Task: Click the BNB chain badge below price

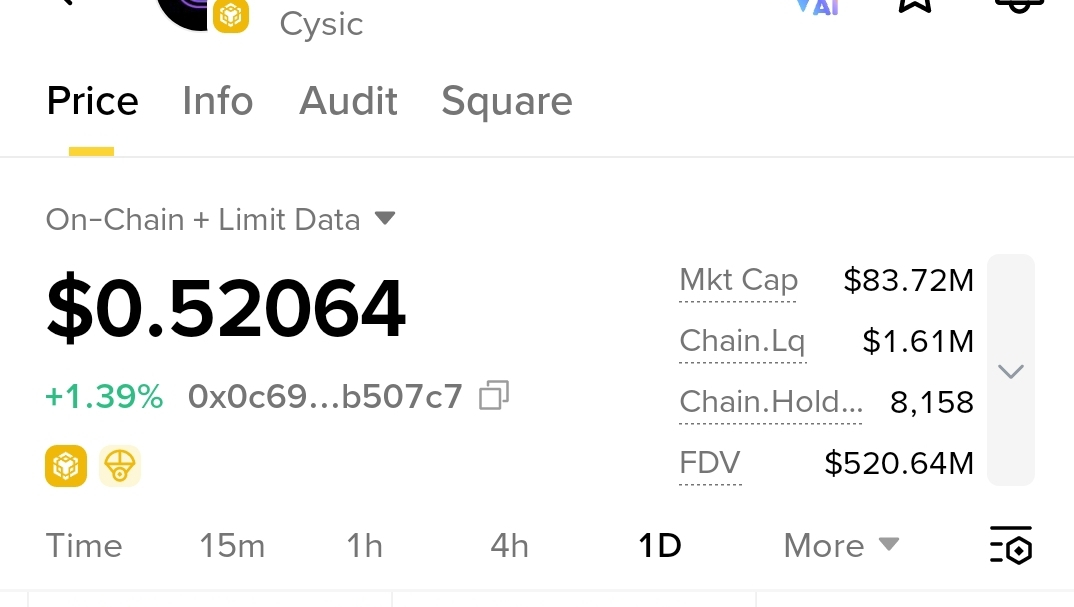Action: pyautogui.click(x=66, y=466)
